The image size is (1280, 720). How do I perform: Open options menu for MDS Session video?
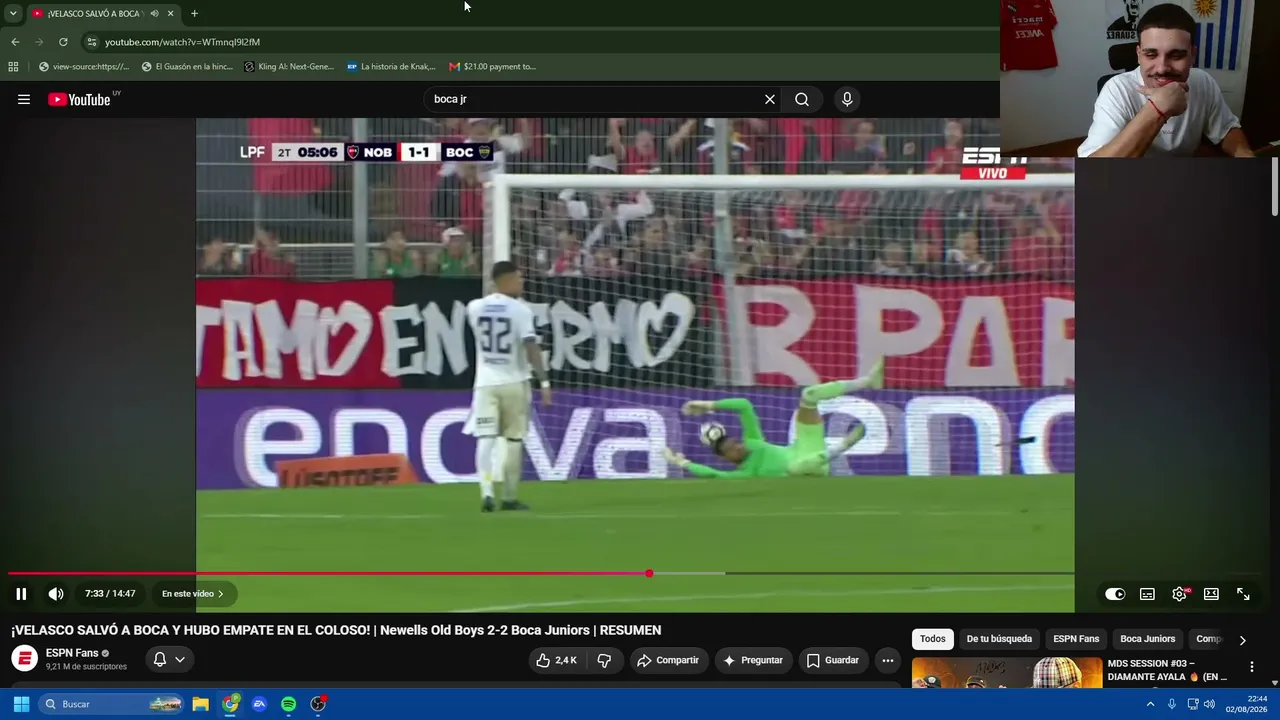click(1251, 667)
